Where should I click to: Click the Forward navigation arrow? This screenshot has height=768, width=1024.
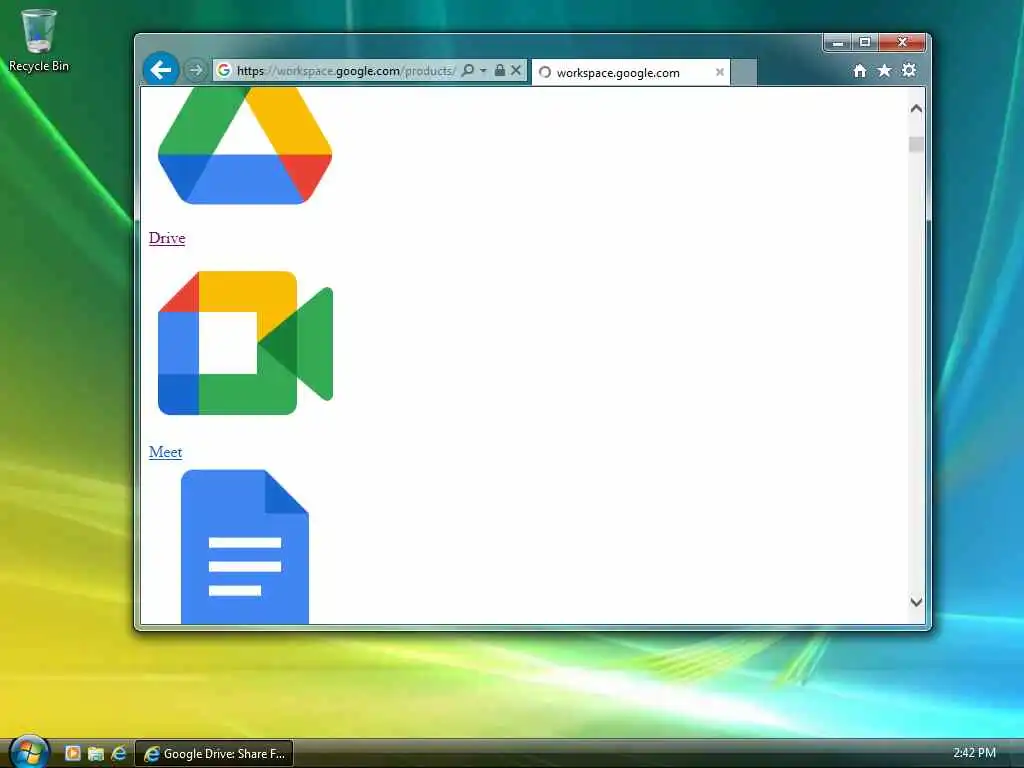pos(195,69)
